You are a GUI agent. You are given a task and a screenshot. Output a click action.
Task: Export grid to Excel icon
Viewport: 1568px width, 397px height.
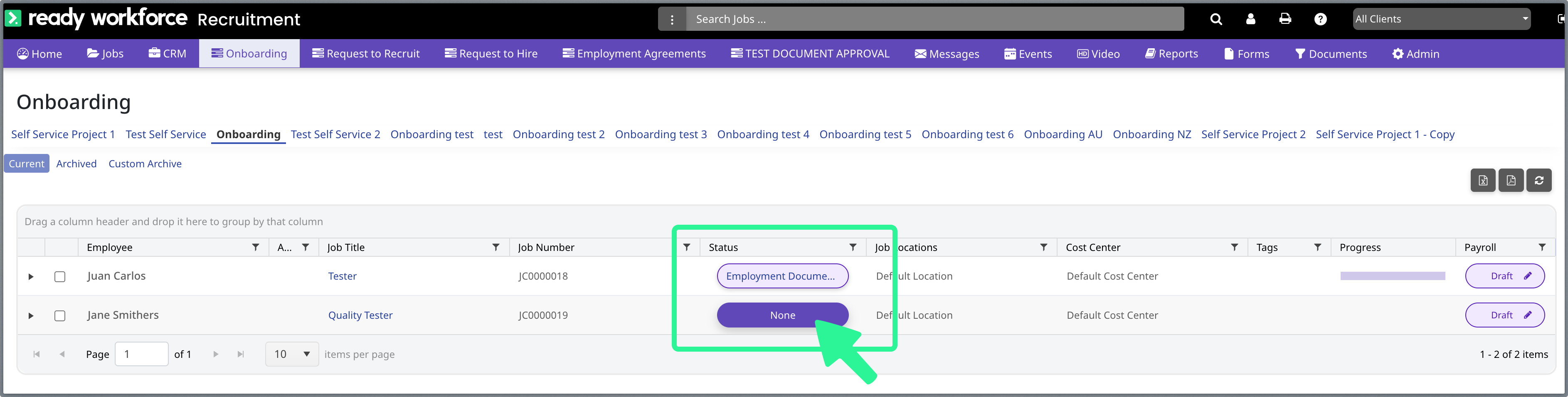pos(1483,180)
